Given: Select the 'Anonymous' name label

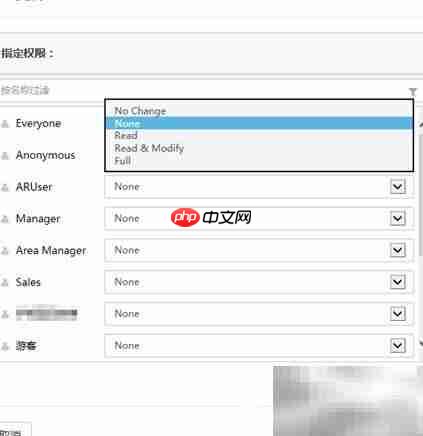Looking at the screenshot, I should pos(45,155).
